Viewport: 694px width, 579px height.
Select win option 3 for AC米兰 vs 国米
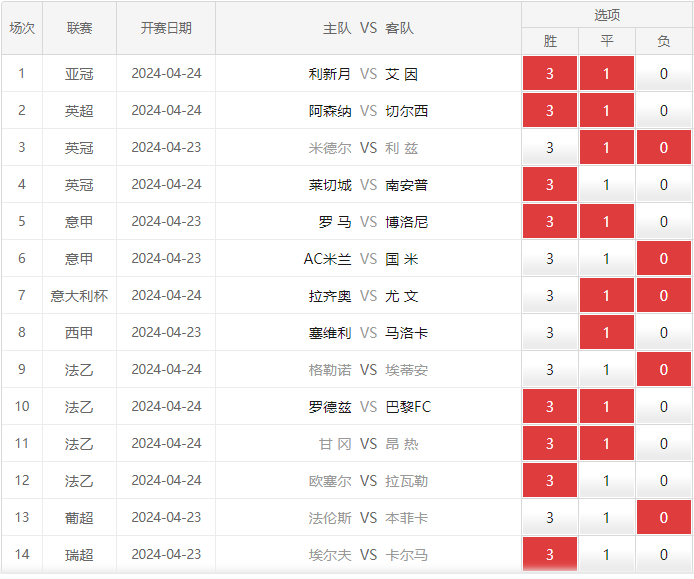[x=550, y=259]
